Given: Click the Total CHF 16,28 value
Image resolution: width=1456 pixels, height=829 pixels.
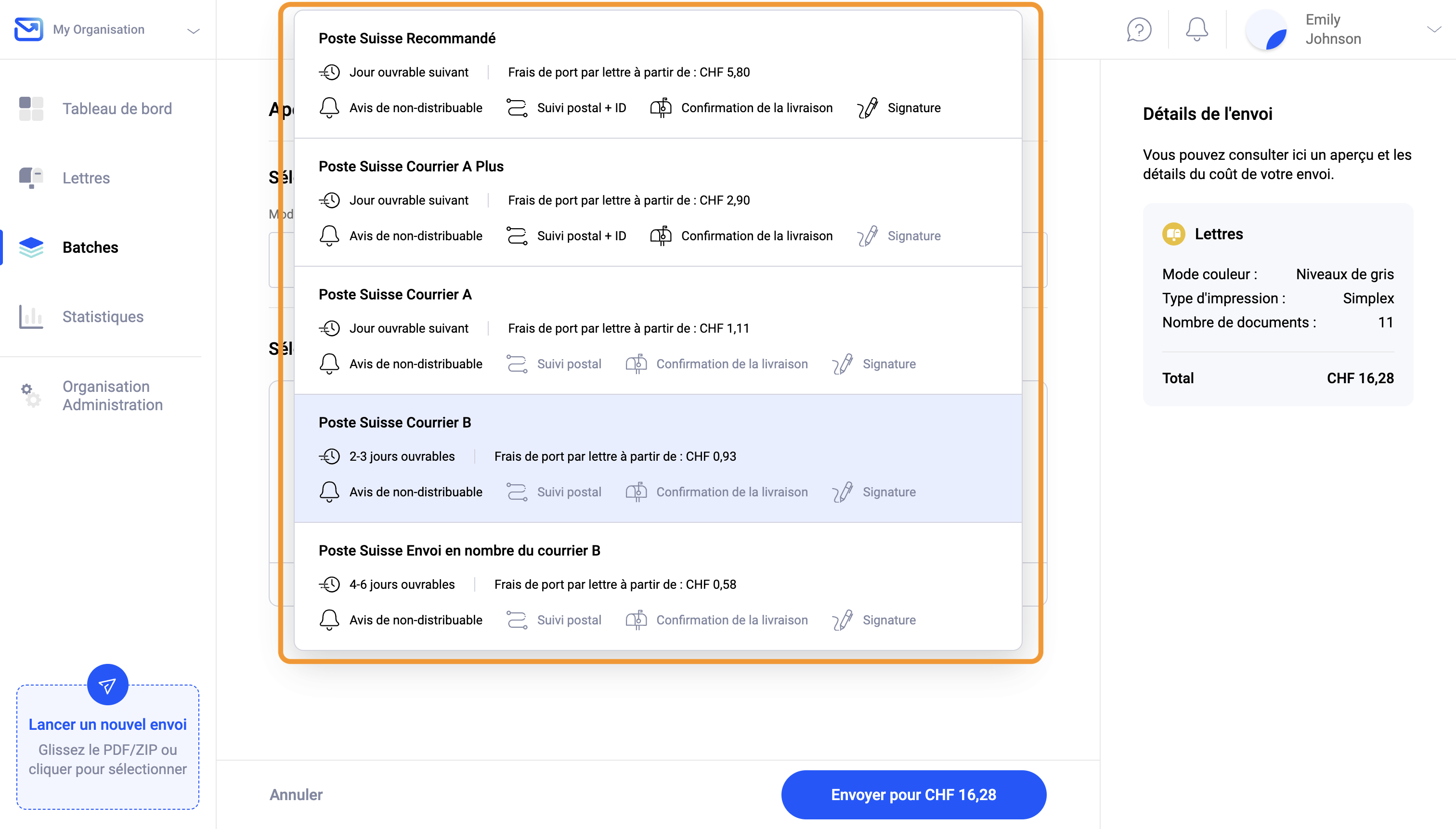Looking at the screenshot, I should pyautogui.click(x=1360, y=378).
